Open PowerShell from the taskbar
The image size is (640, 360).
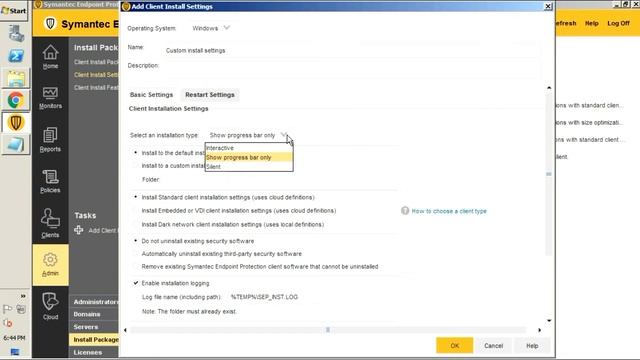[16, 56]
